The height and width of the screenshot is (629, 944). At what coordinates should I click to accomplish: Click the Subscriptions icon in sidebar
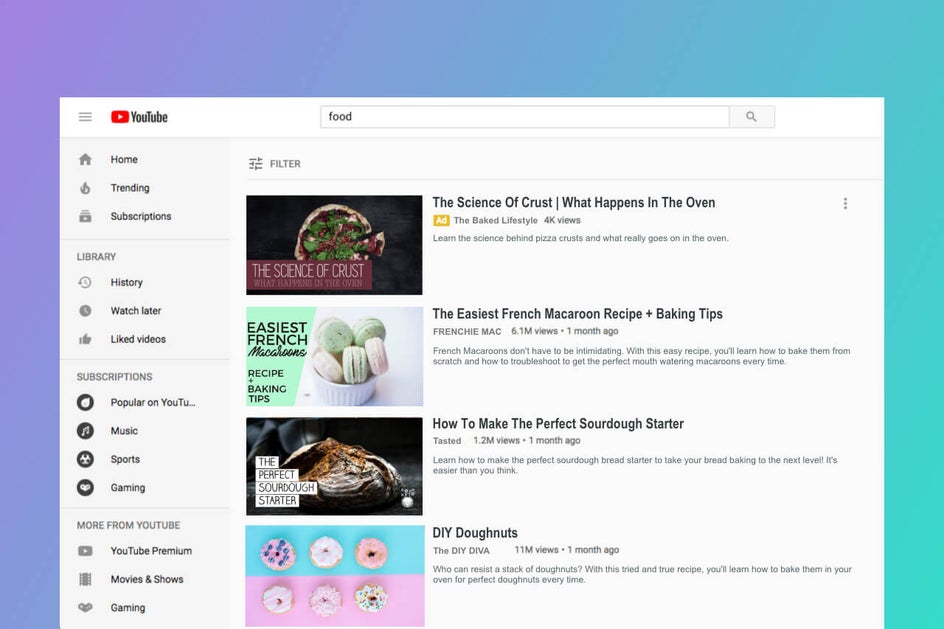coord(85,216)
